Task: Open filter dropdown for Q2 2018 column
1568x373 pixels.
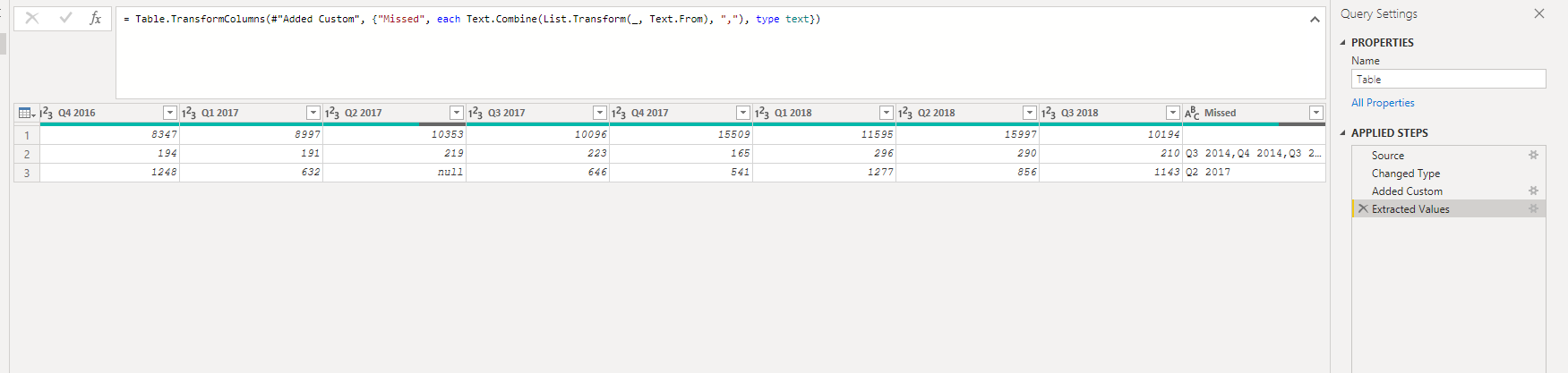Action: pyautogui.click(x=1030, y=113)
